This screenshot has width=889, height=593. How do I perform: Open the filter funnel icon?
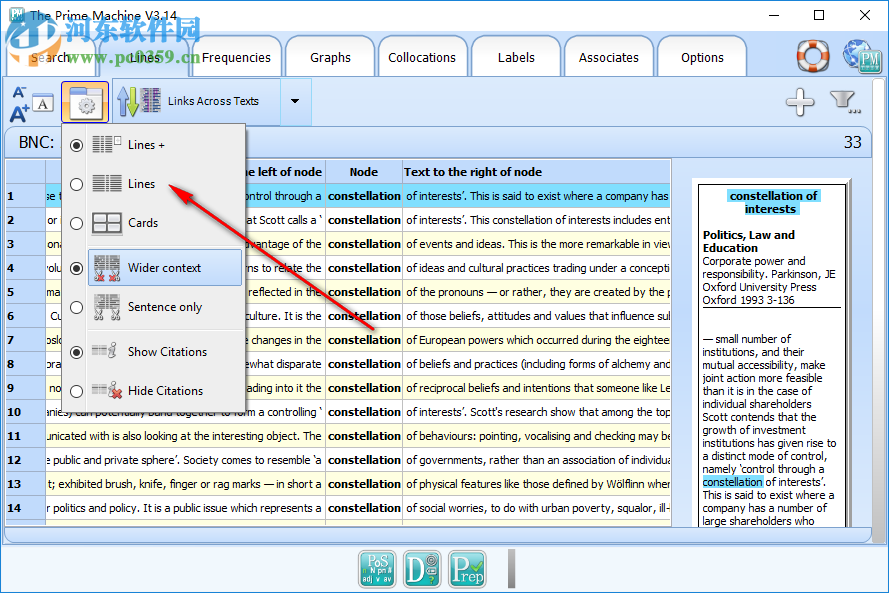[x=844, y=102]
